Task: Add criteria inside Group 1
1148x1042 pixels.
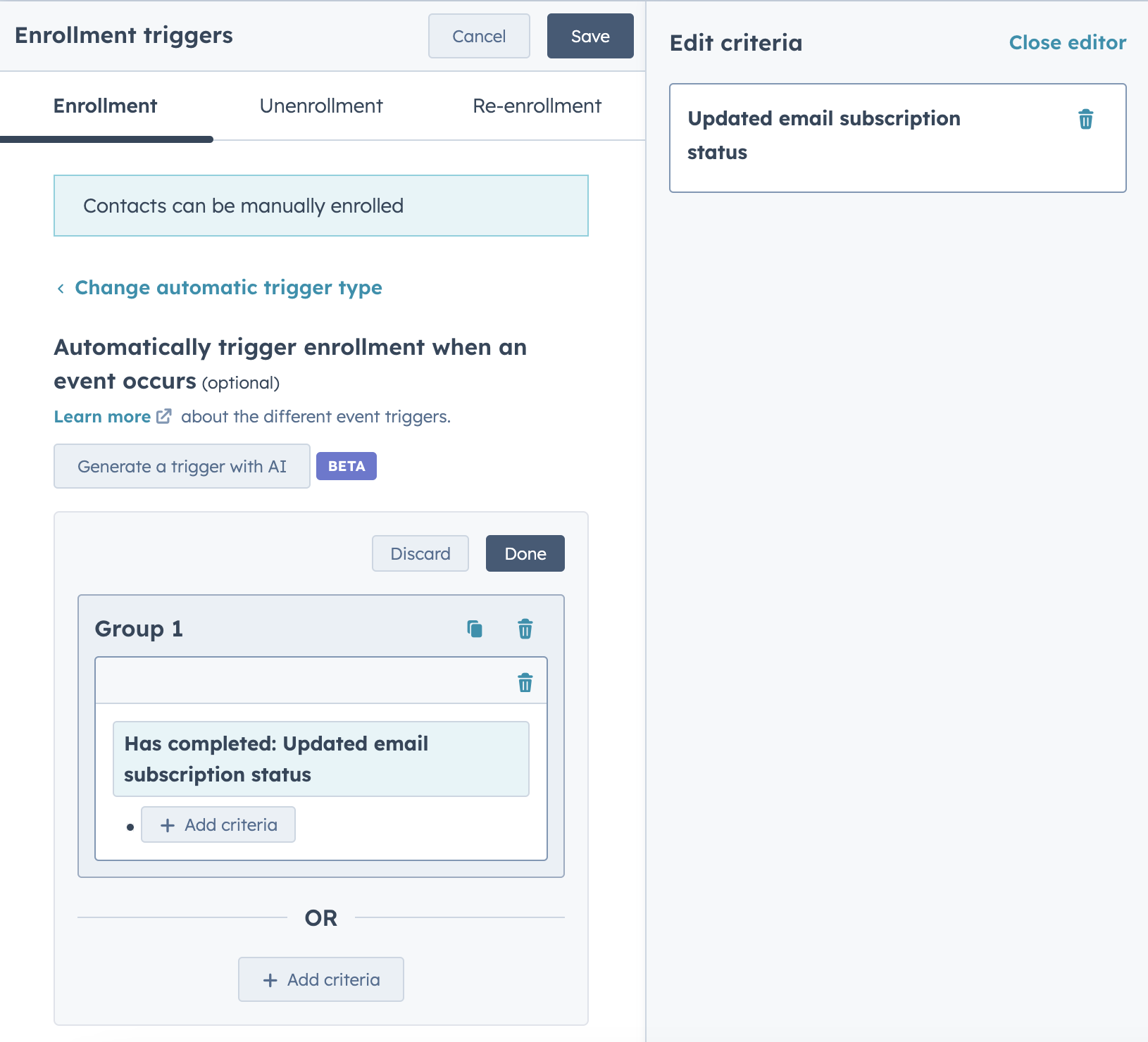Action: pos(218,824)
